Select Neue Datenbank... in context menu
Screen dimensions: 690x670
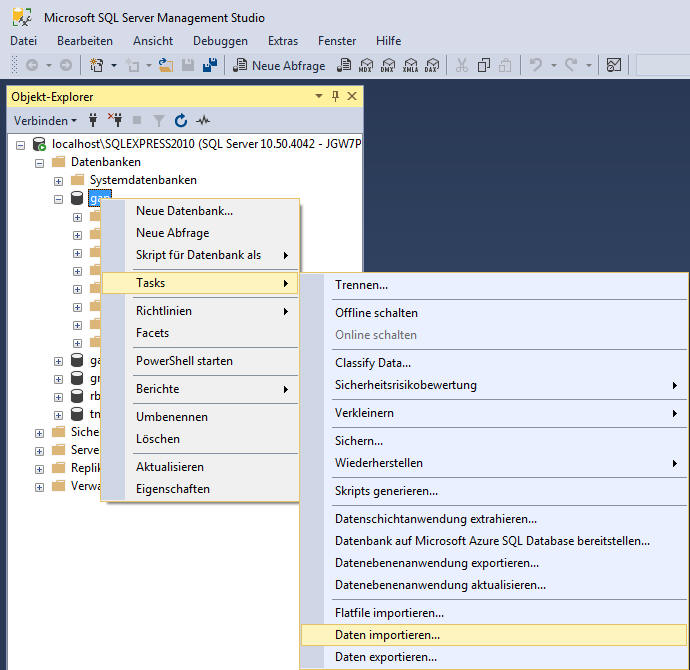(200, 211)
